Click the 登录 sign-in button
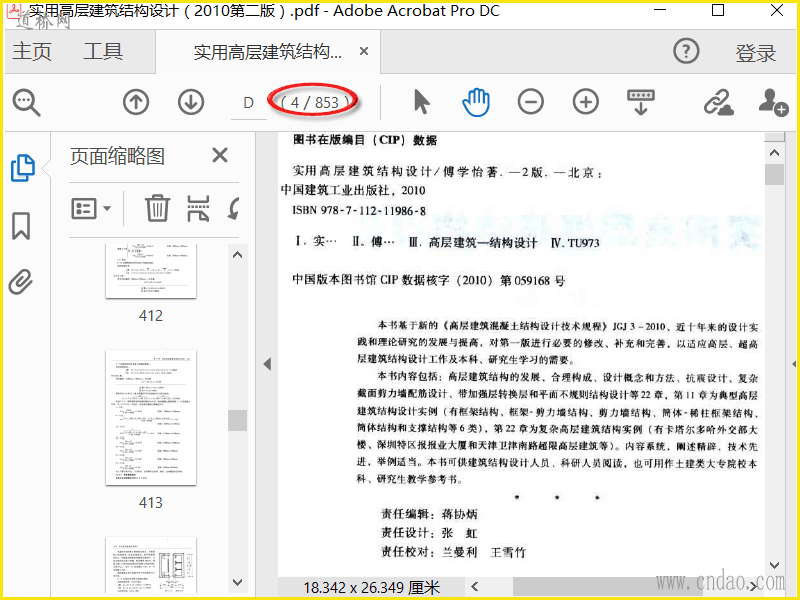 tap(756, 53)
